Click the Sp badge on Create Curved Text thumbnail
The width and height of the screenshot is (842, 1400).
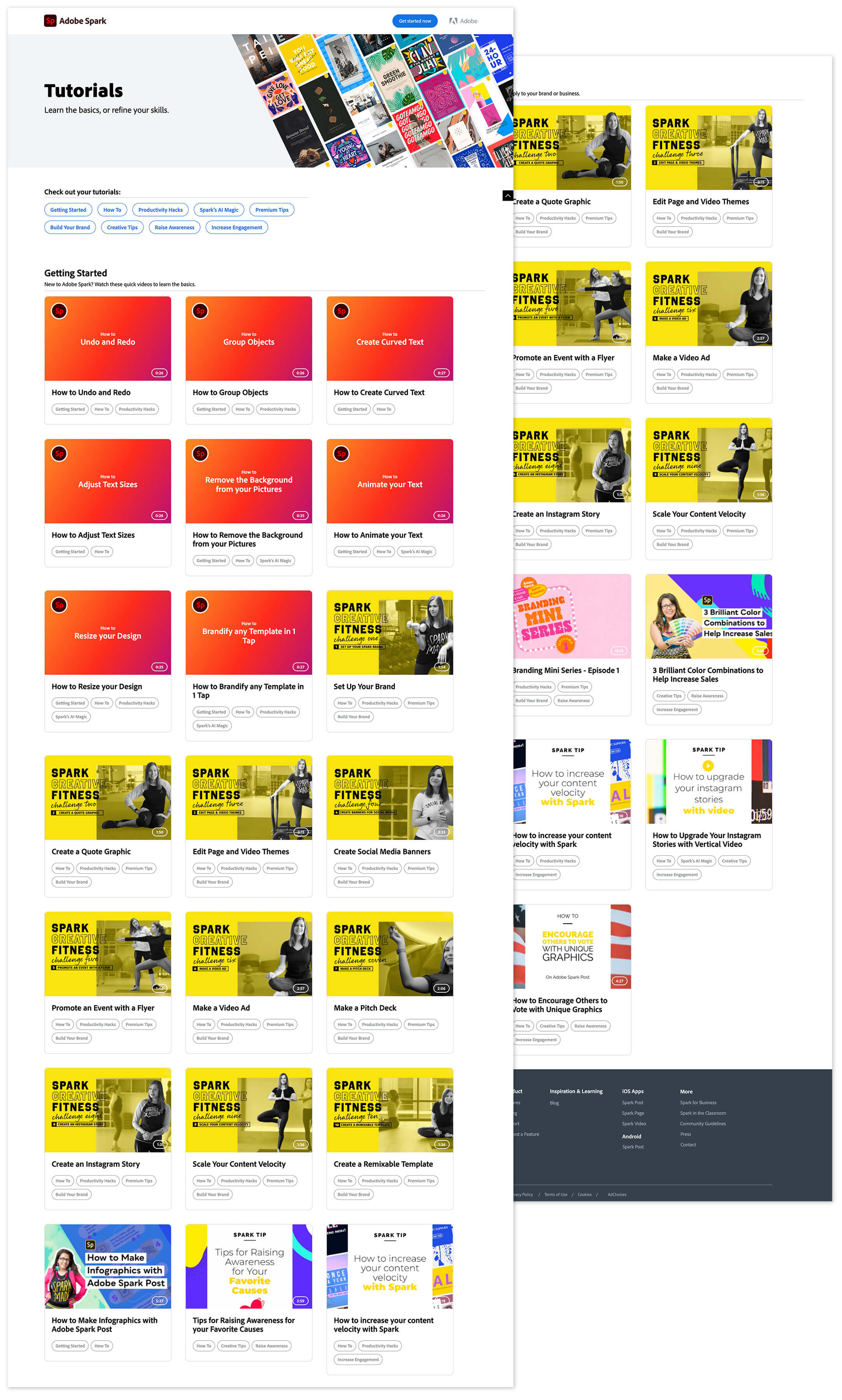pyautogui.click(x=341, y=311)
